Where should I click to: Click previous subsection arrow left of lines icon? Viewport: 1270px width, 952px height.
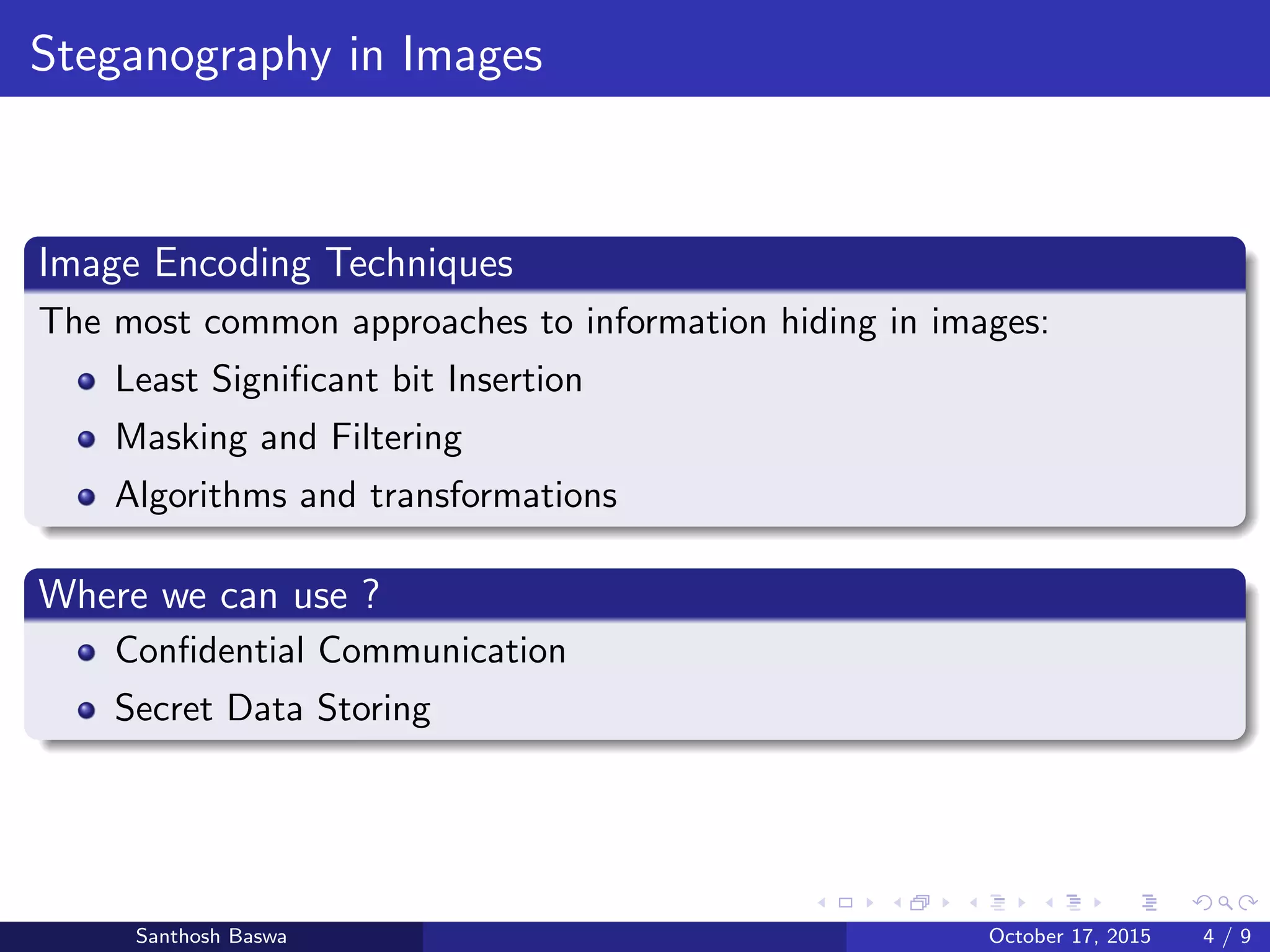pos(974,903)
